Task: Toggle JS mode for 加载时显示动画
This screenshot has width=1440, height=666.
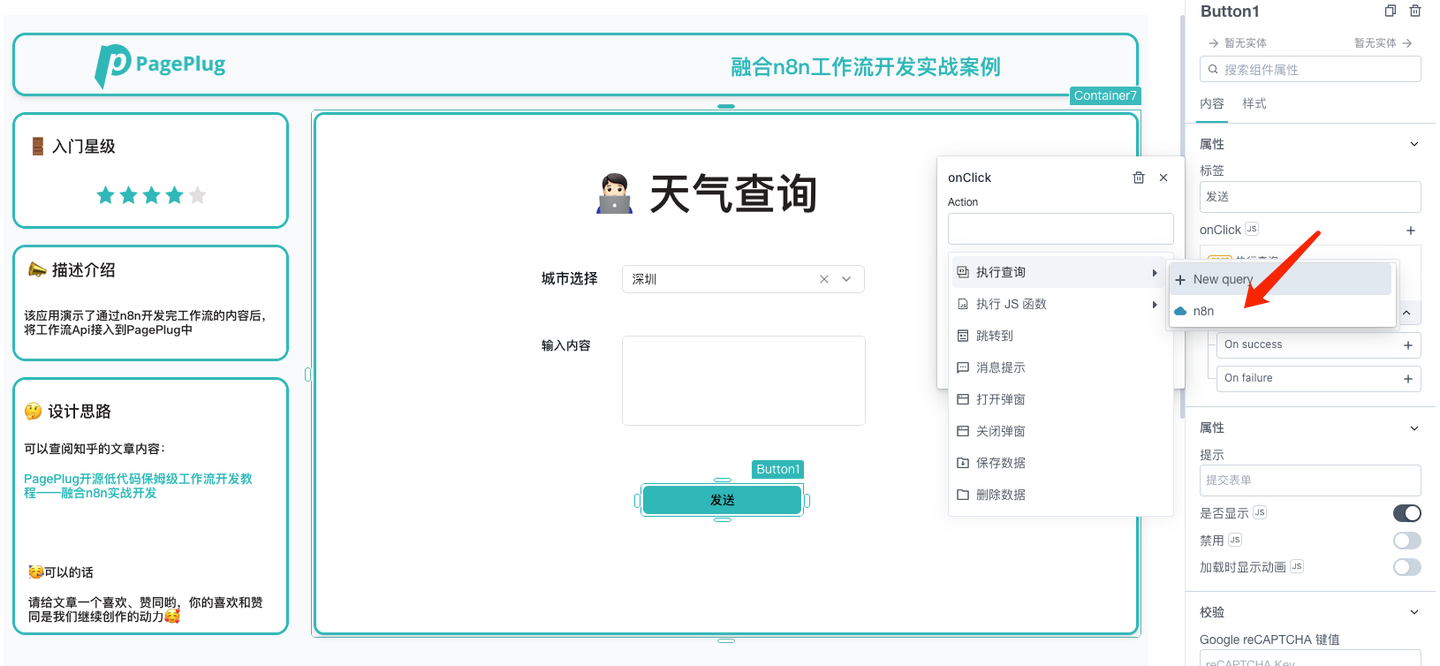Action: (1297, 566)
